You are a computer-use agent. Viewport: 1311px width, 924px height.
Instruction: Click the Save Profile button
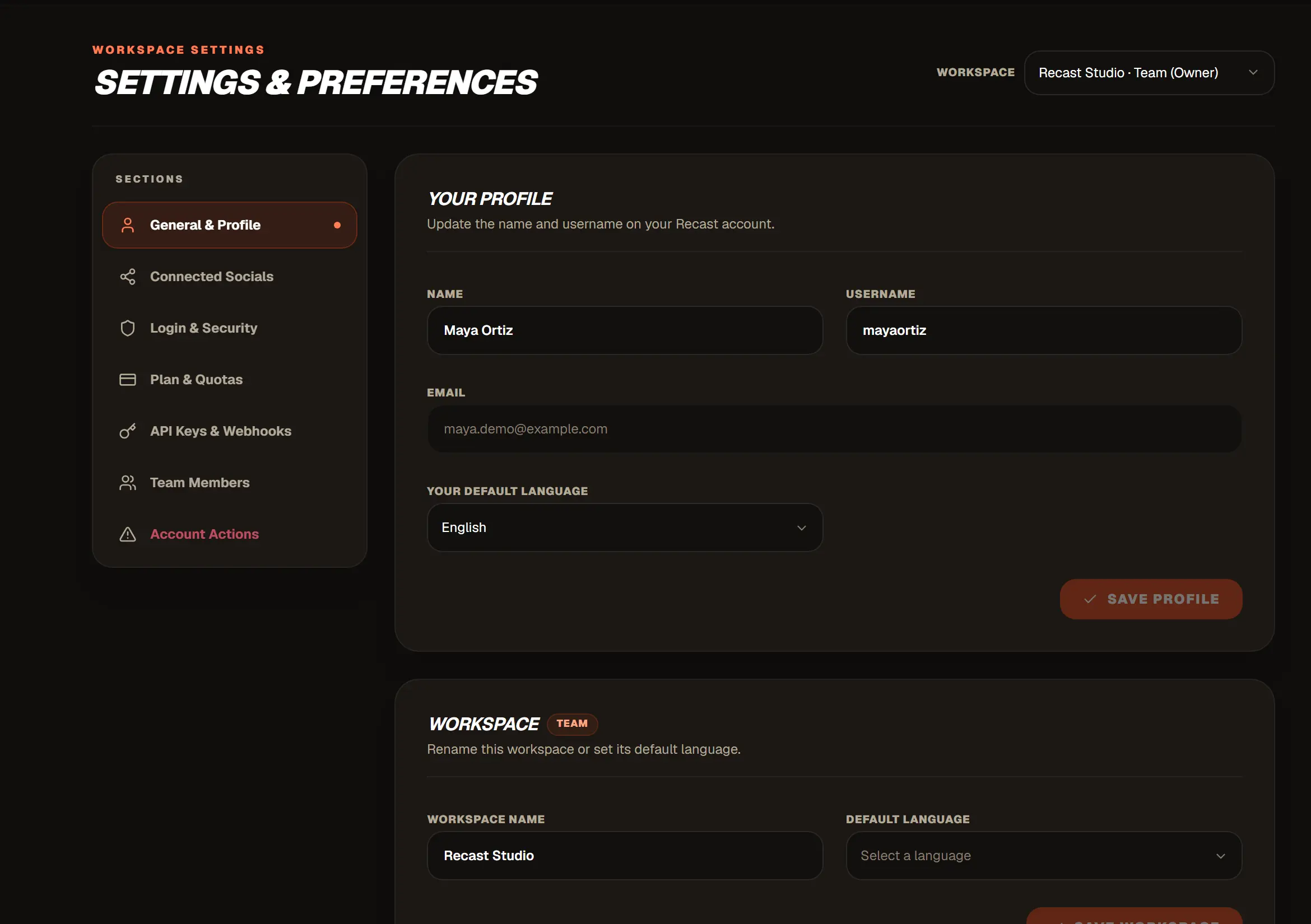click(1151, 599)
